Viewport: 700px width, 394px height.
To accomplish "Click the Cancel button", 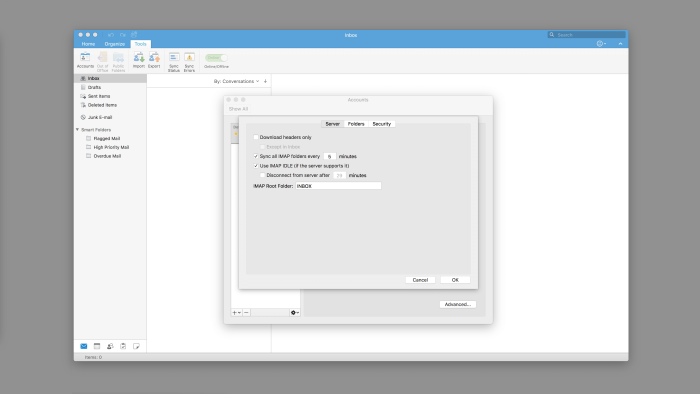I will point(420,280).
